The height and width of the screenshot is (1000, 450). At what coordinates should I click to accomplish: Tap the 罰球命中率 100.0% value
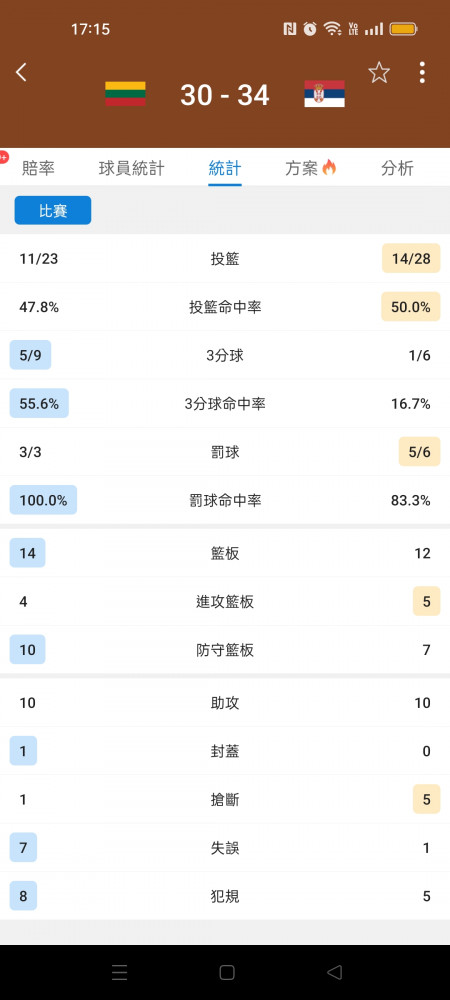tap(43, 500)
